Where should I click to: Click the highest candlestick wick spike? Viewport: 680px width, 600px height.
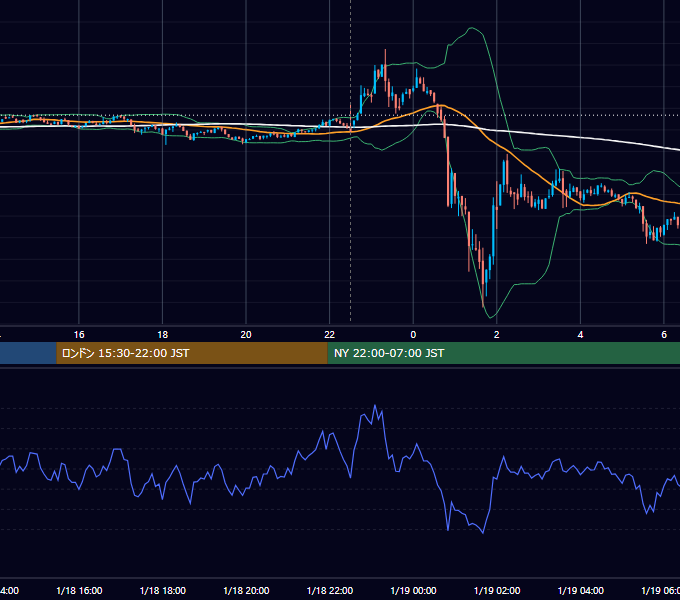[385, 56]
